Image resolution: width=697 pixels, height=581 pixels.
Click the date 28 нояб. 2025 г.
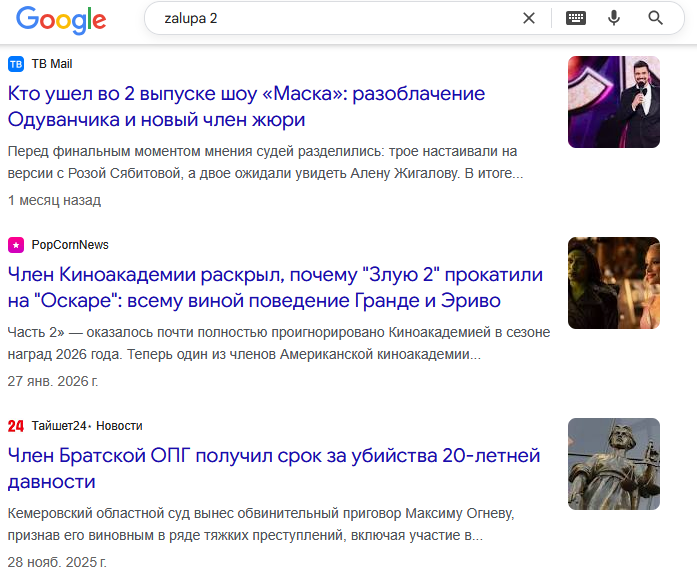coord(57,562)
